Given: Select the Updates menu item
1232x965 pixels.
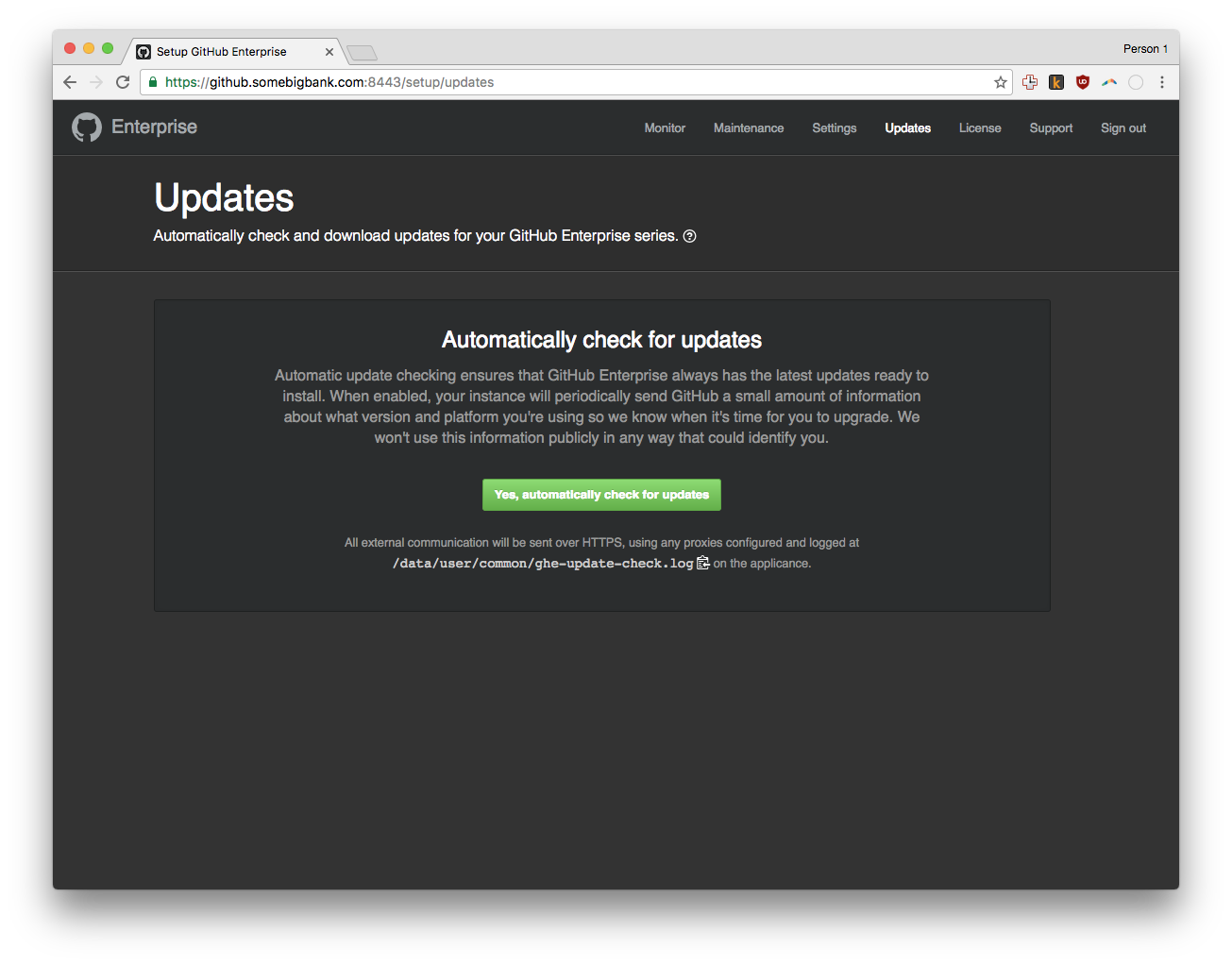Looking at the screenshot, I should [x=908, y=127].
